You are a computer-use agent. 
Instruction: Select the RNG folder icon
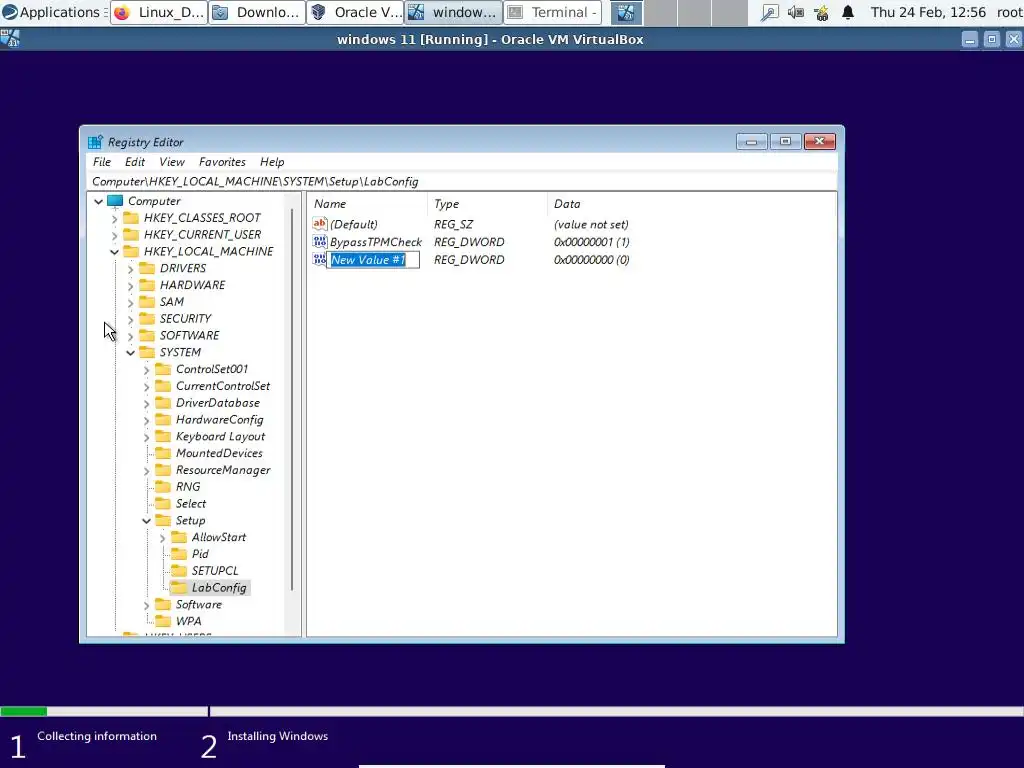click(163, 487)
